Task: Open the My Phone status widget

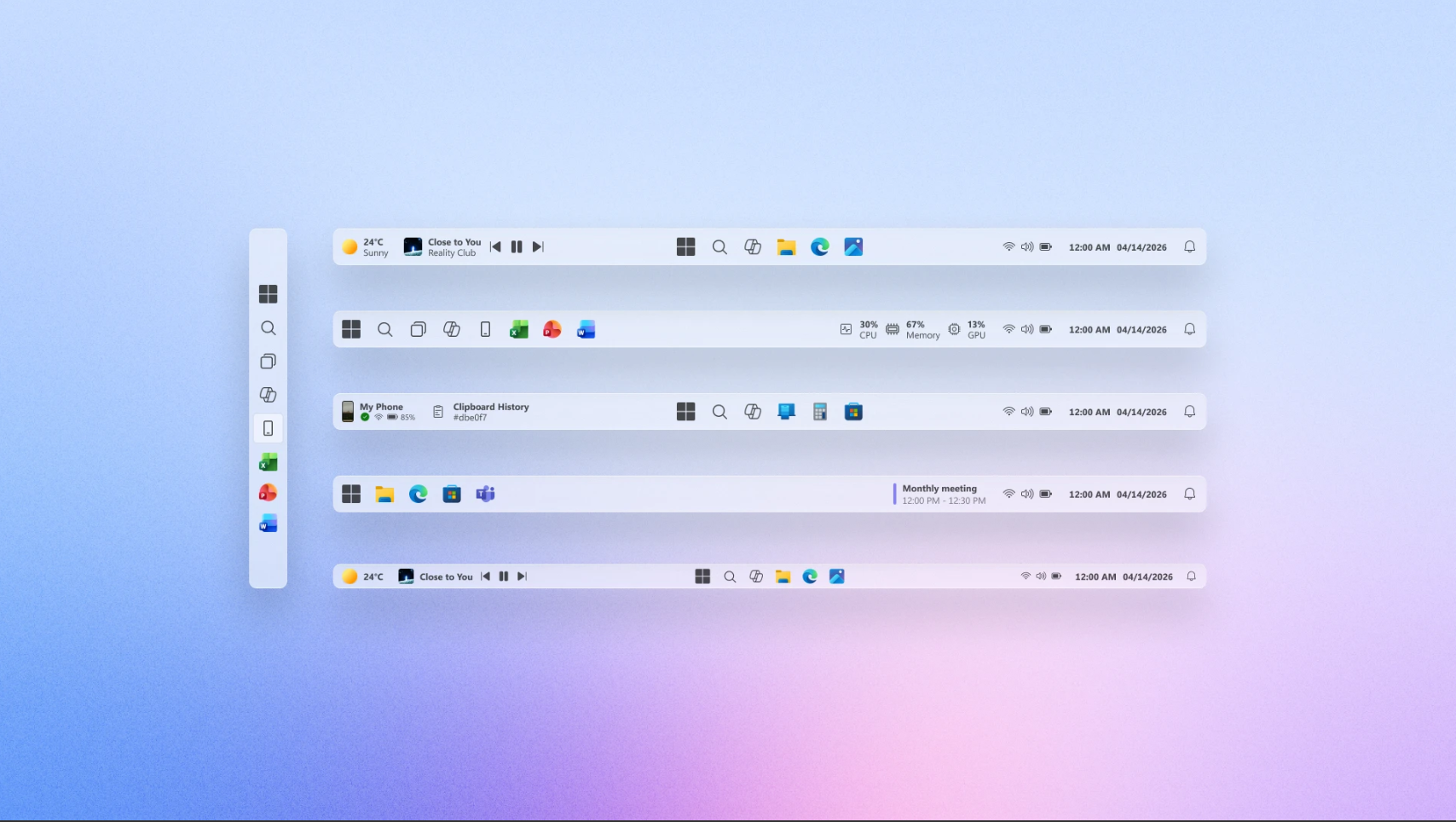Action: pos(378,412)
